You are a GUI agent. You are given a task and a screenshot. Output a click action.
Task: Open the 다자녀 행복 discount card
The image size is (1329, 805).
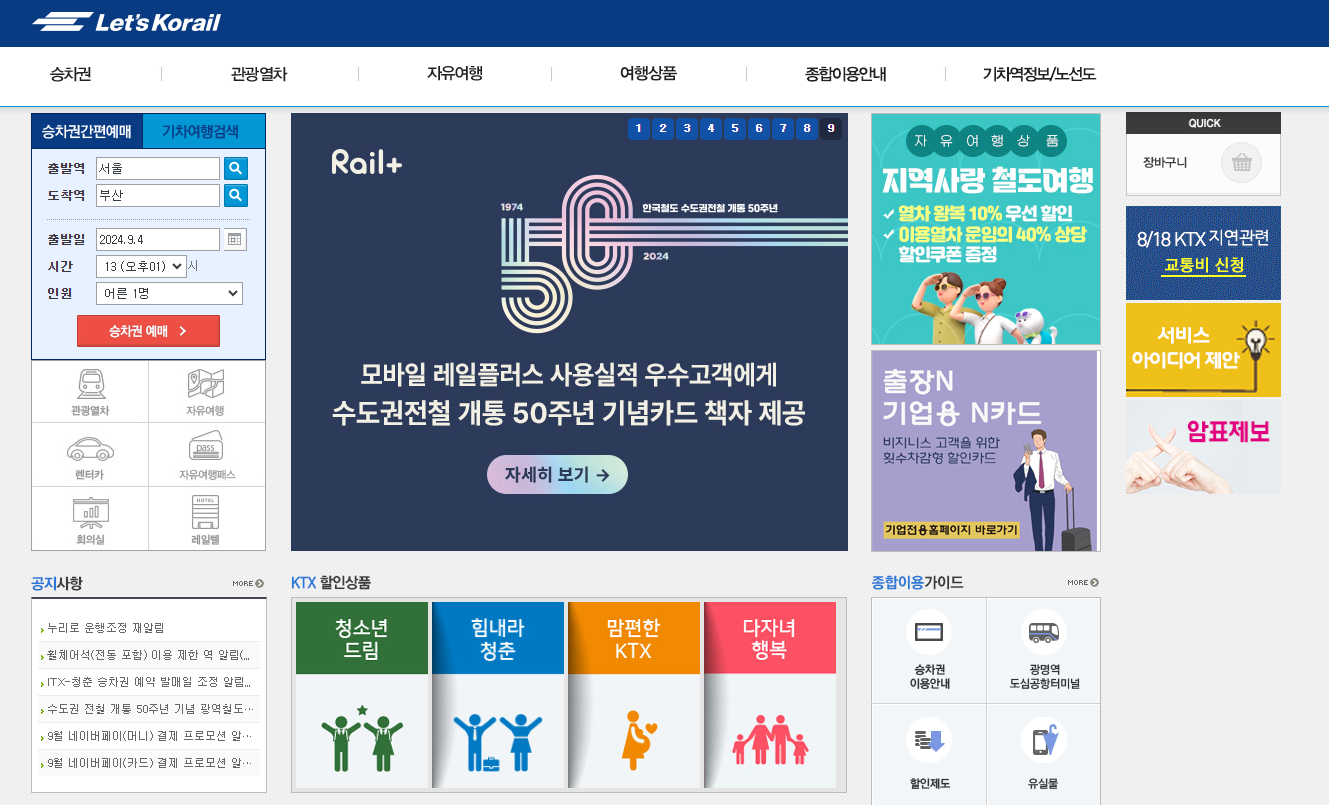(x=770, y=695)
